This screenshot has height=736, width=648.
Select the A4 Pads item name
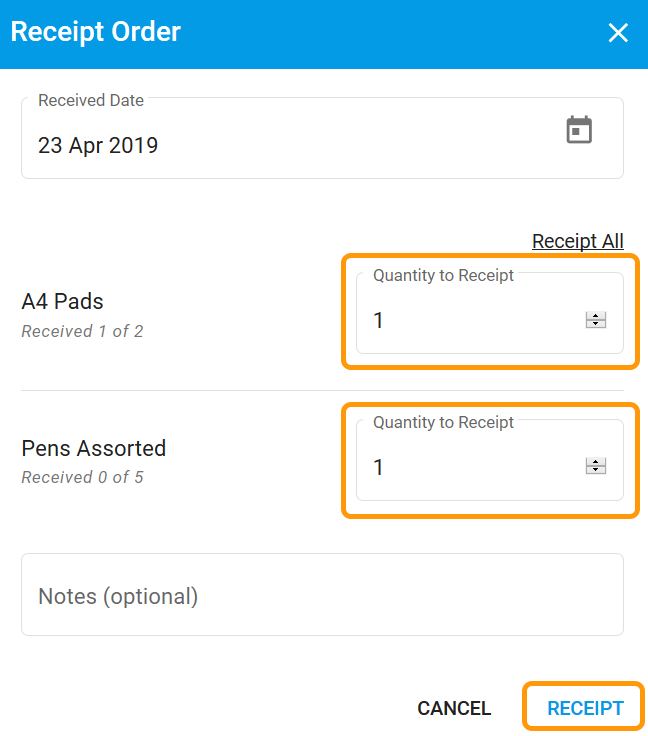pyautogui.click(x=62, y=301)
